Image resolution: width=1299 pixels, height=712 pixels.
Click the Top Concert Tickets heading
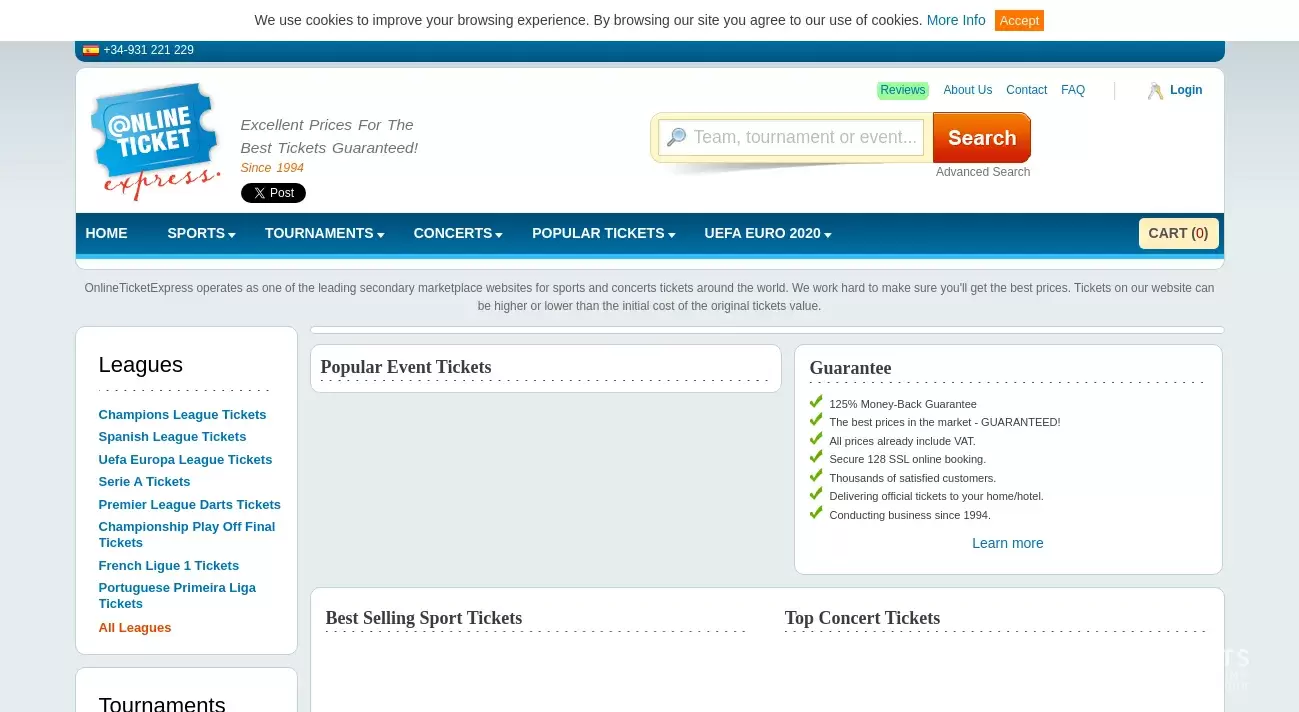tap(862, 618)
